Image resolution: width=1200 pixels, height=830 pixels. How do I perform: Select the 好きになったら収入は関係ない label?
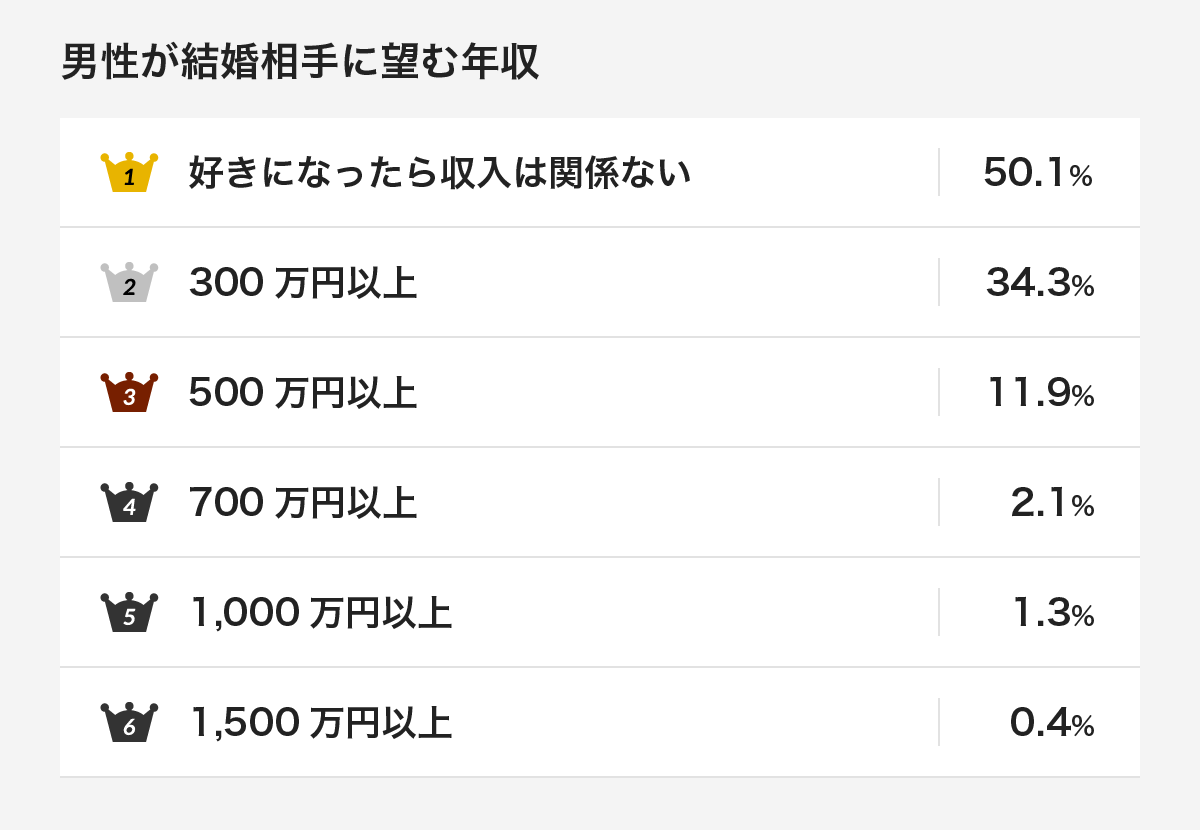[440, 173]
